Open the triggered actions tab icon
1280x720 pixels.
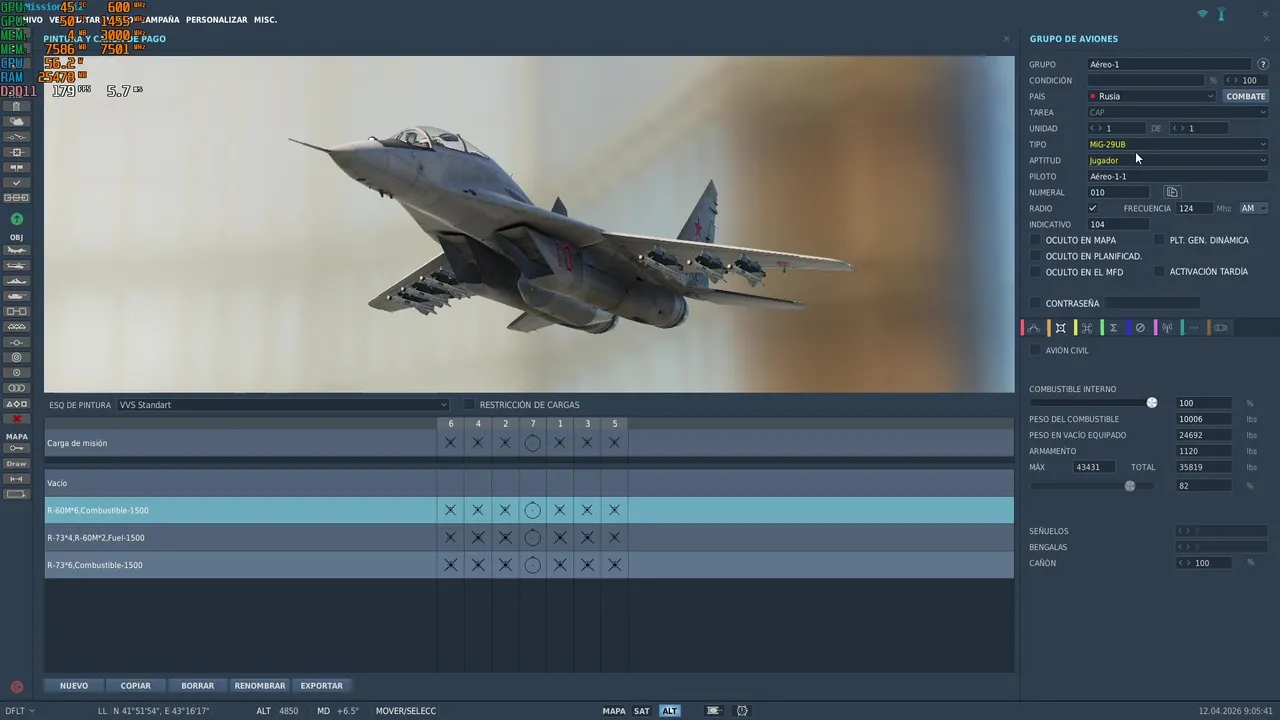pyautogui.click(x=1087, y=328)
